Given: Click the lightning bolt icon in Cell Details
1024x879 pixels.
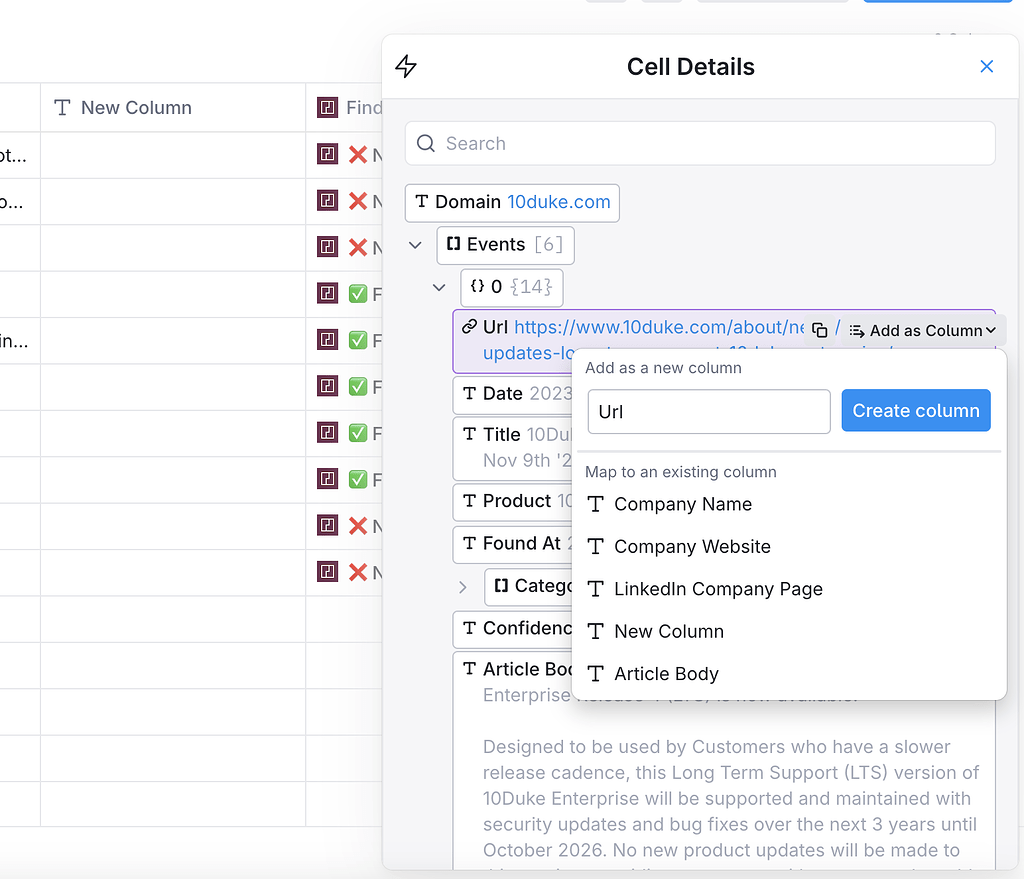Looking at the screenshot, I should pyautogui.click(x=406, y=67).
